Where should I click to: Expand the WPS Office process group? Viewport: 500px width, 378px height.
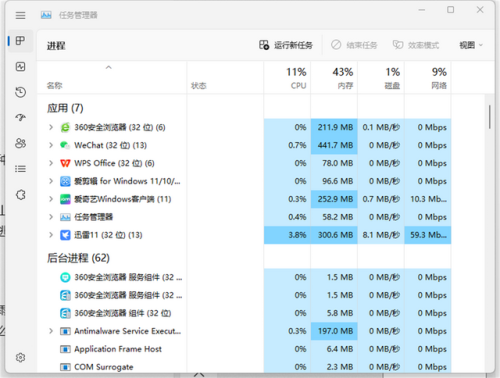pyautogui.click(x=51, y=163)
